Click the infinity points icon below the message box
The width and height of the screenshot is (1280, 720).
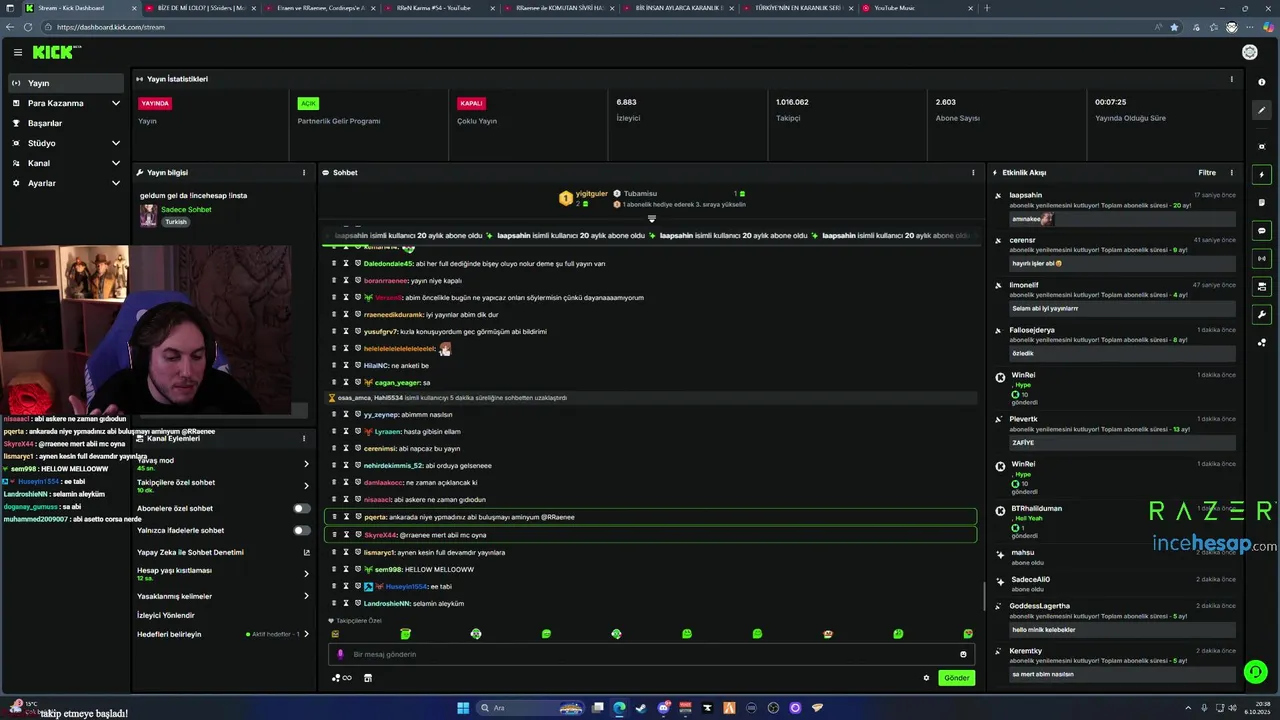point(342,678)
